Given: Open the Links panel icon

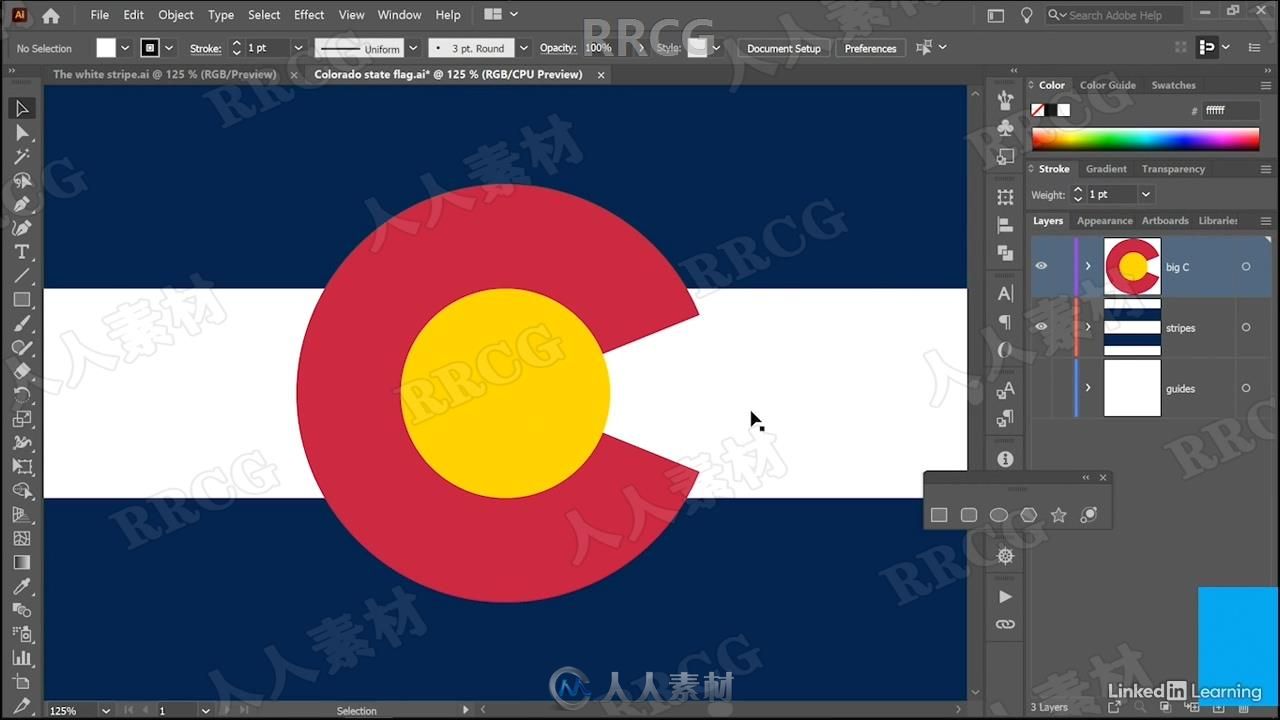Looking at the screenshot, I should point(1006,624).
